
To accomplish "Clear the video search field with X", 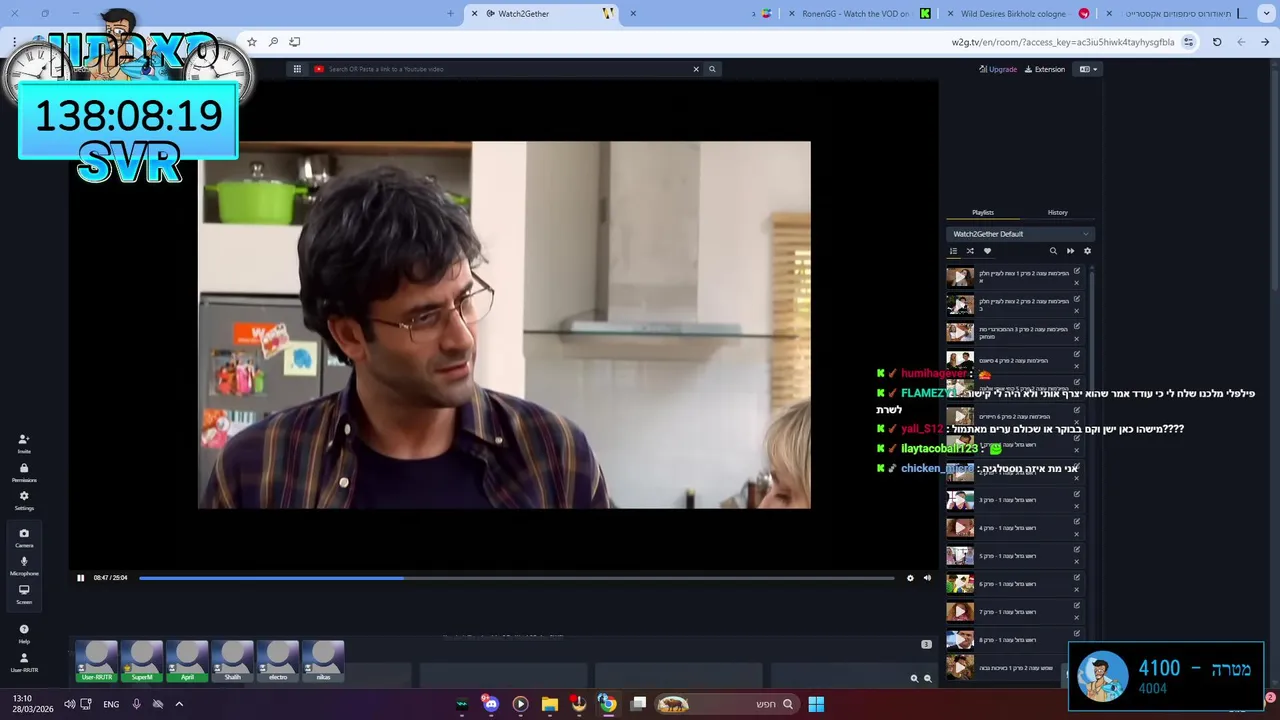I will pos(696,69).
